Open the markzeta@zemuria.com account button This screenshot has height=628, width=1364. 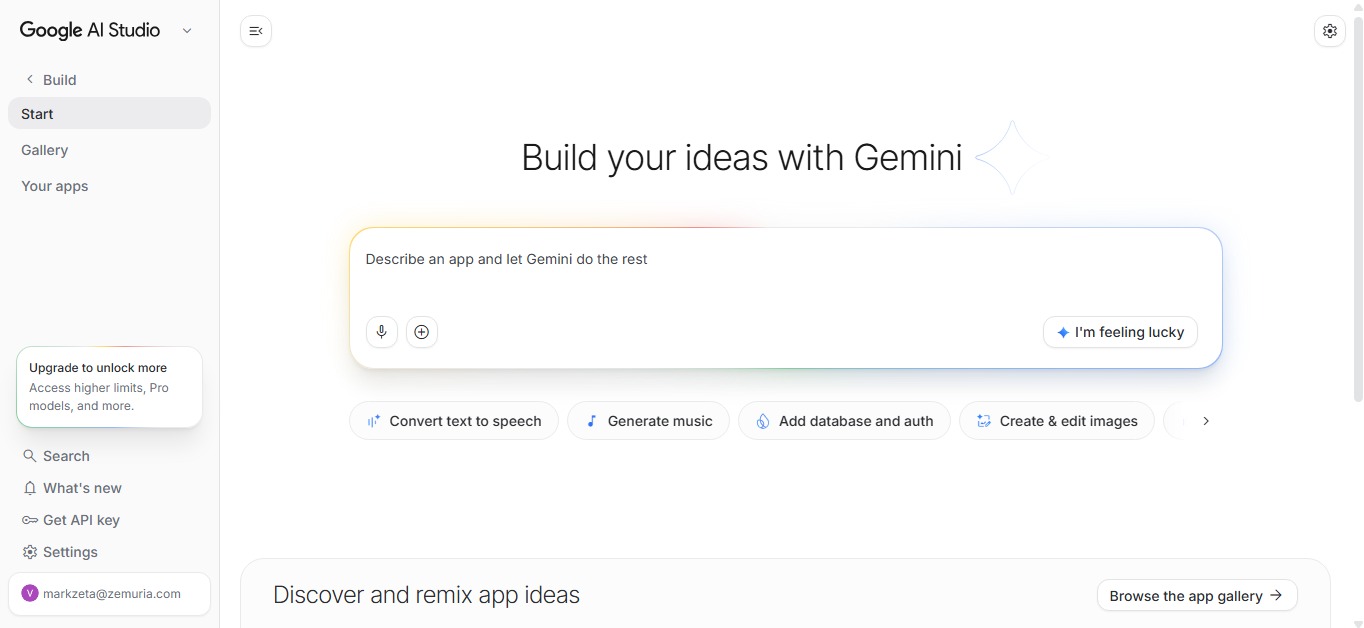[109, 593]
